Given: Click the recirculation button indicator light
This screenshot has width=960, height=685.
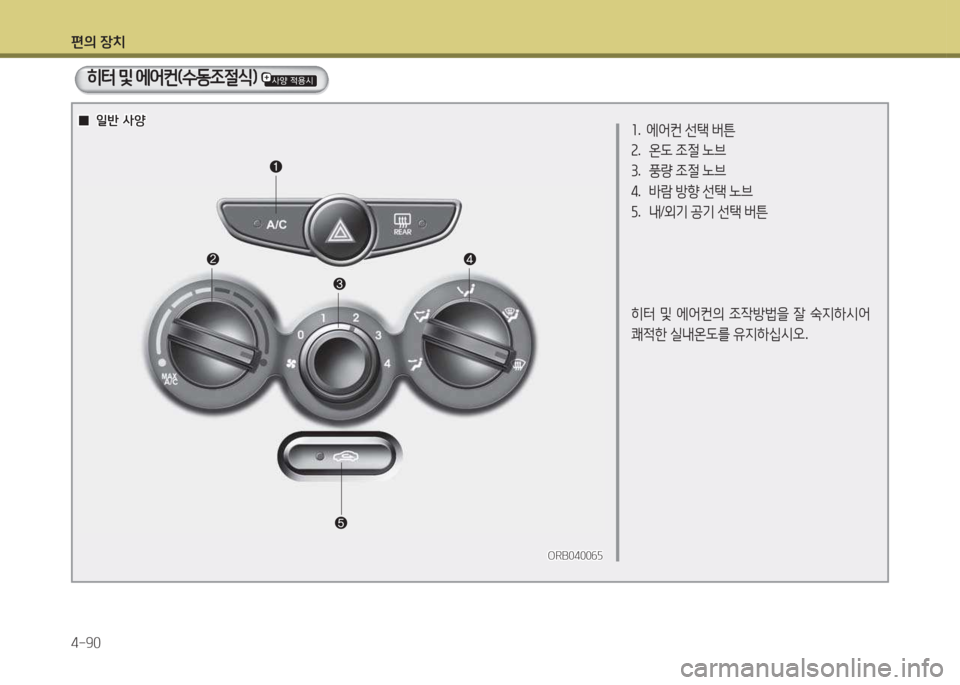Looking at the screenshot, I should pos(319,457).
